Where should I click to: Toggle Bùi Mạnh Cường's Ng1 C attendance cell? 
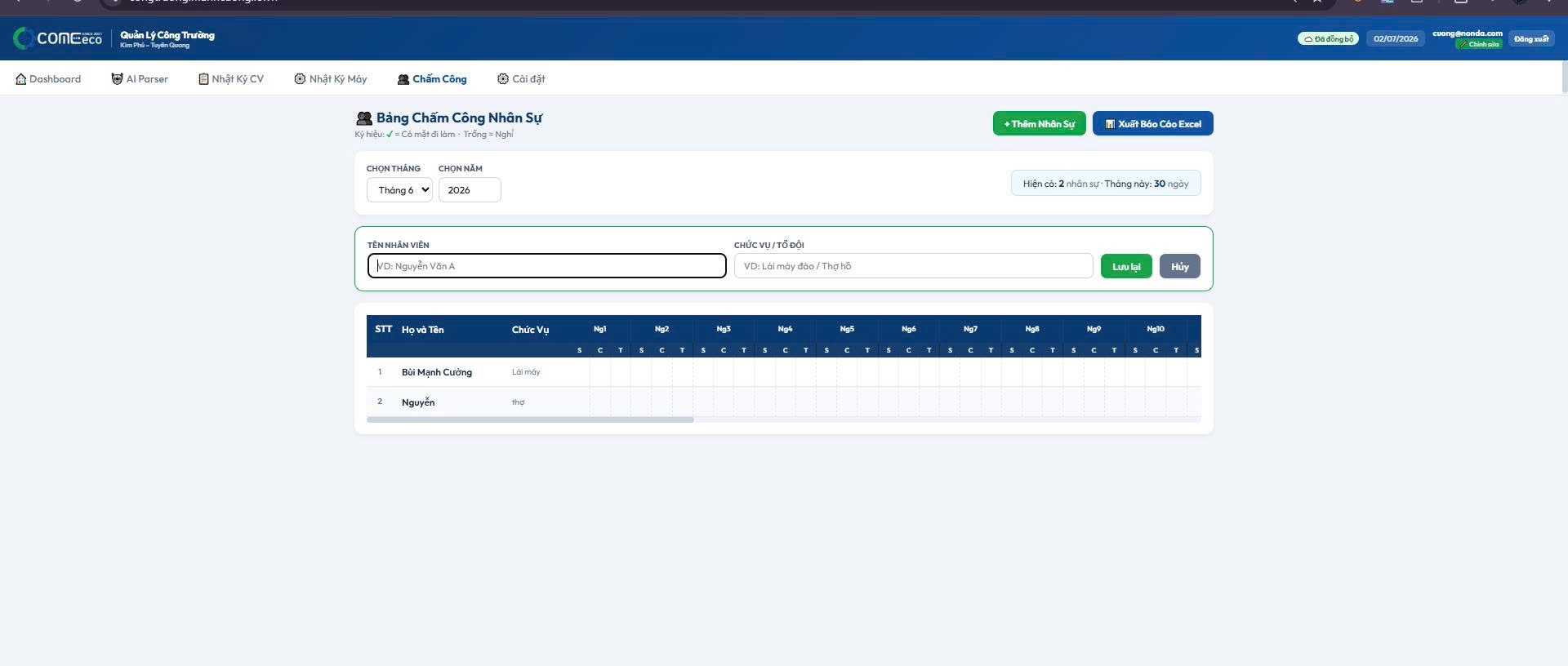[600, 372]
